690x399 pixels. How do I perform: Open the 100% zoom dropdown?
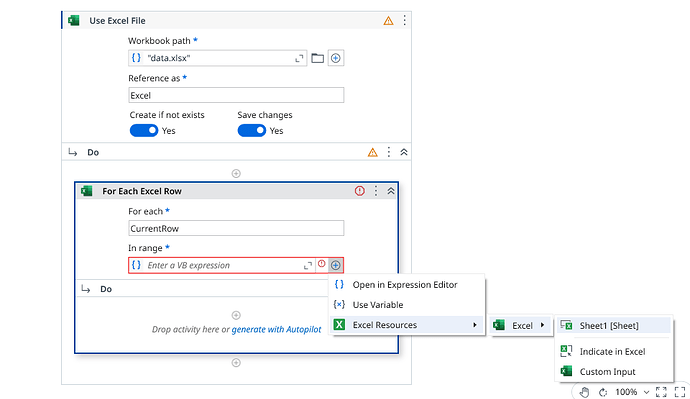632,392
